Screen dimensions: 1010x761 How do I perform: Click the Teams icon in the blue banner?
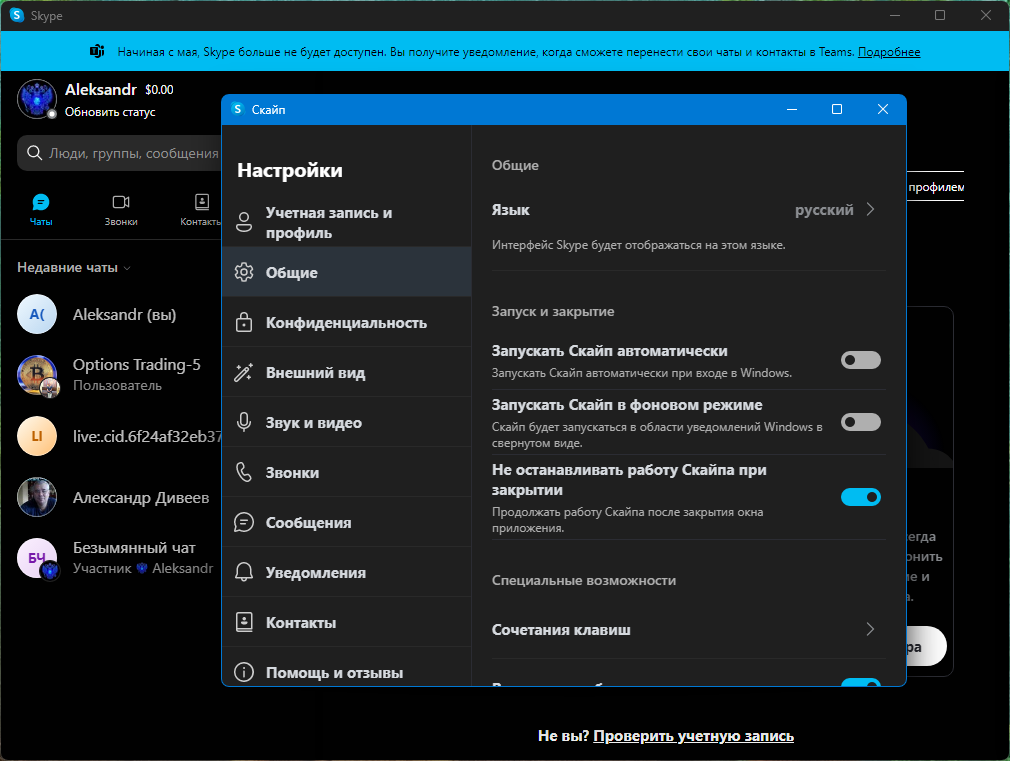tap(97, 52)
